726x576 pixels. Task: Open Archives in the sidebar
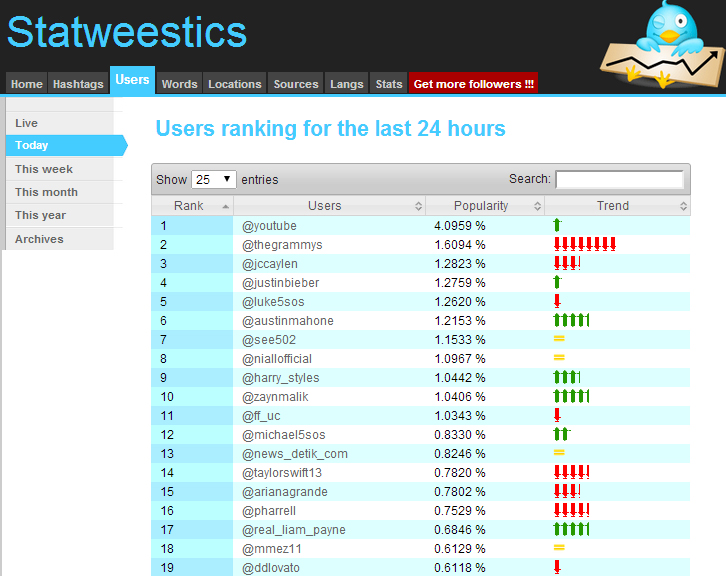[x=60, y=239]
